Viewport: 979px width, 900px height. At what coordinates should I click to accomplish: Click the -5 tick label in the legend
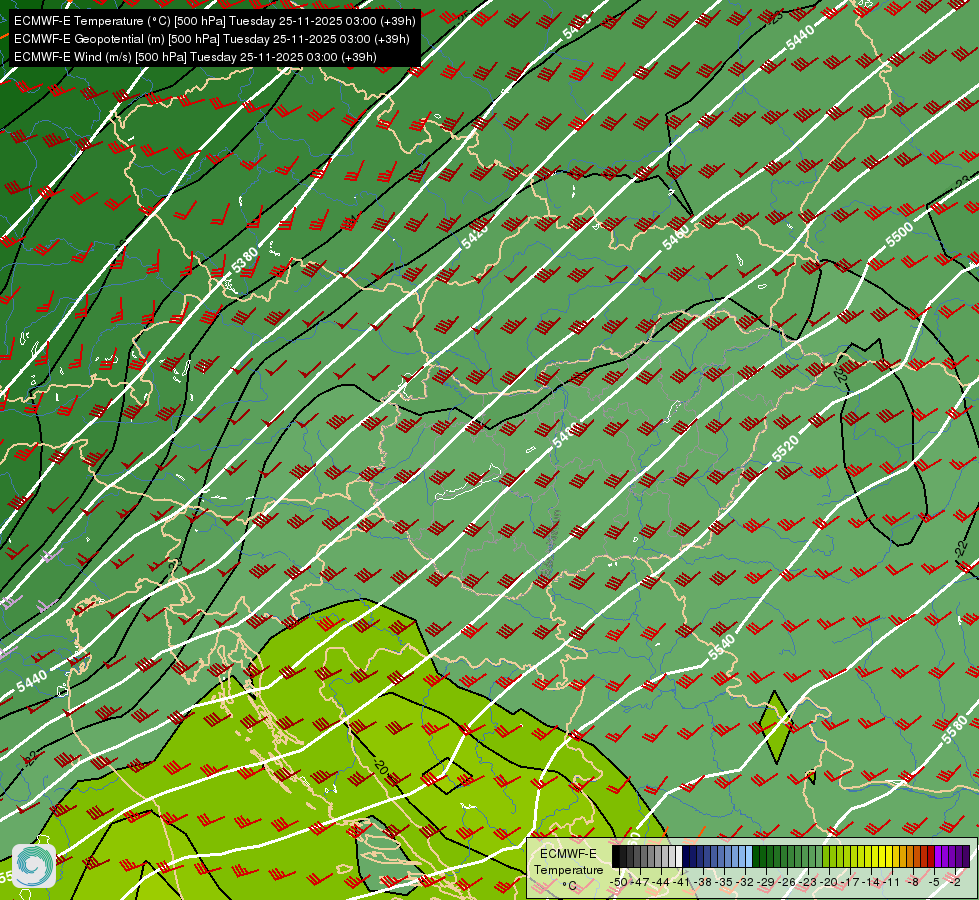tap(933, 882)
